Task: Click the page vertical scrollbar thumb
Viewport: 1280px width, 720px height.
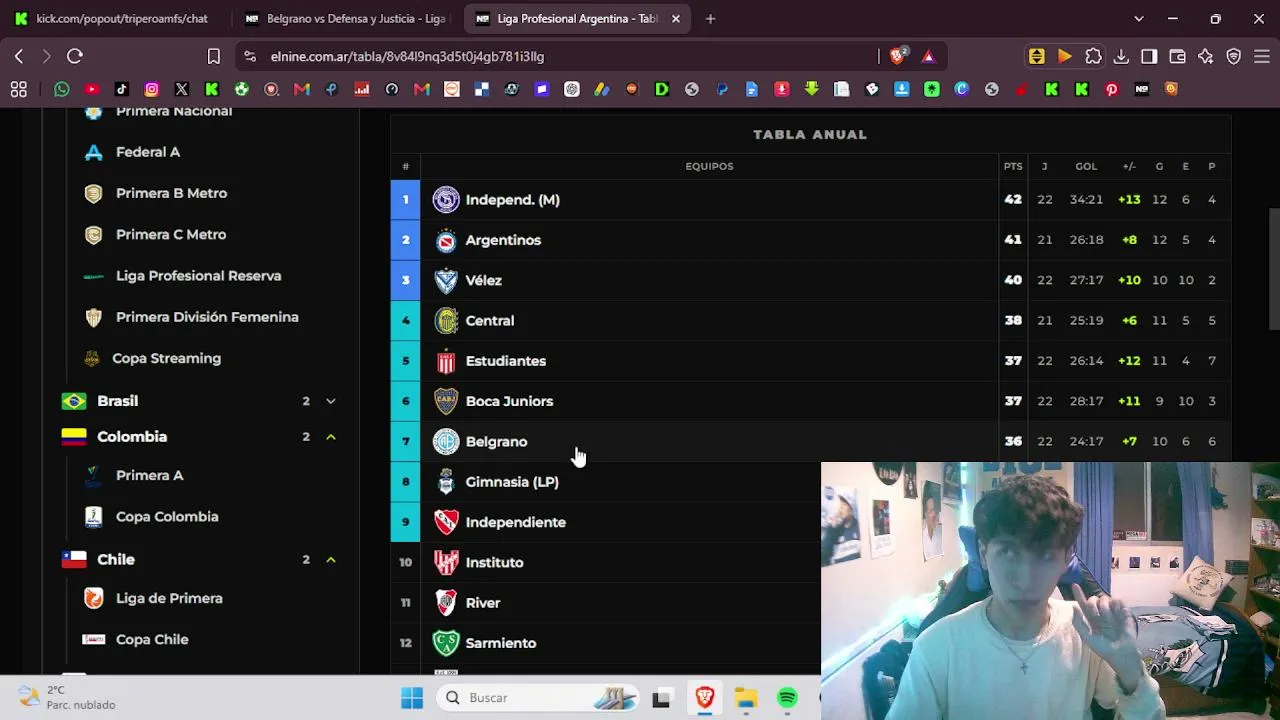Action: [x=1274, y=269]
